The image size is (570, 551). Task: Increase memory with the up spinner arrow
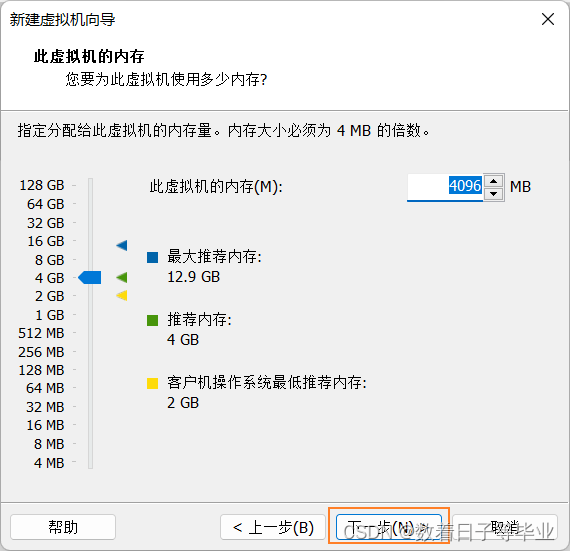(493, 181)
